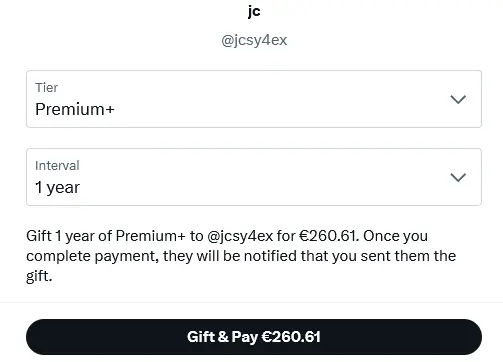Click the @jcsy4ex mention in the gift description
503x362 pixels.
coord(240,236)
